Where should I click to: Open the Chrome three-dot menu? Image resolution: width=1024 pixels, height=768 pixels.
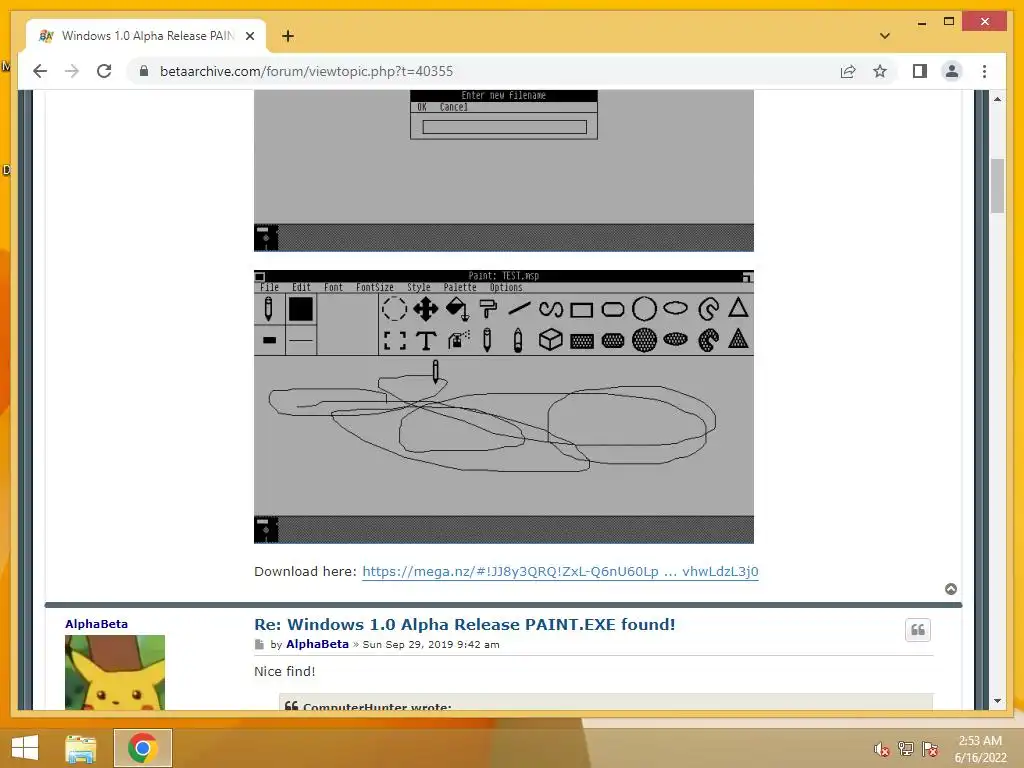coord(984,71)
